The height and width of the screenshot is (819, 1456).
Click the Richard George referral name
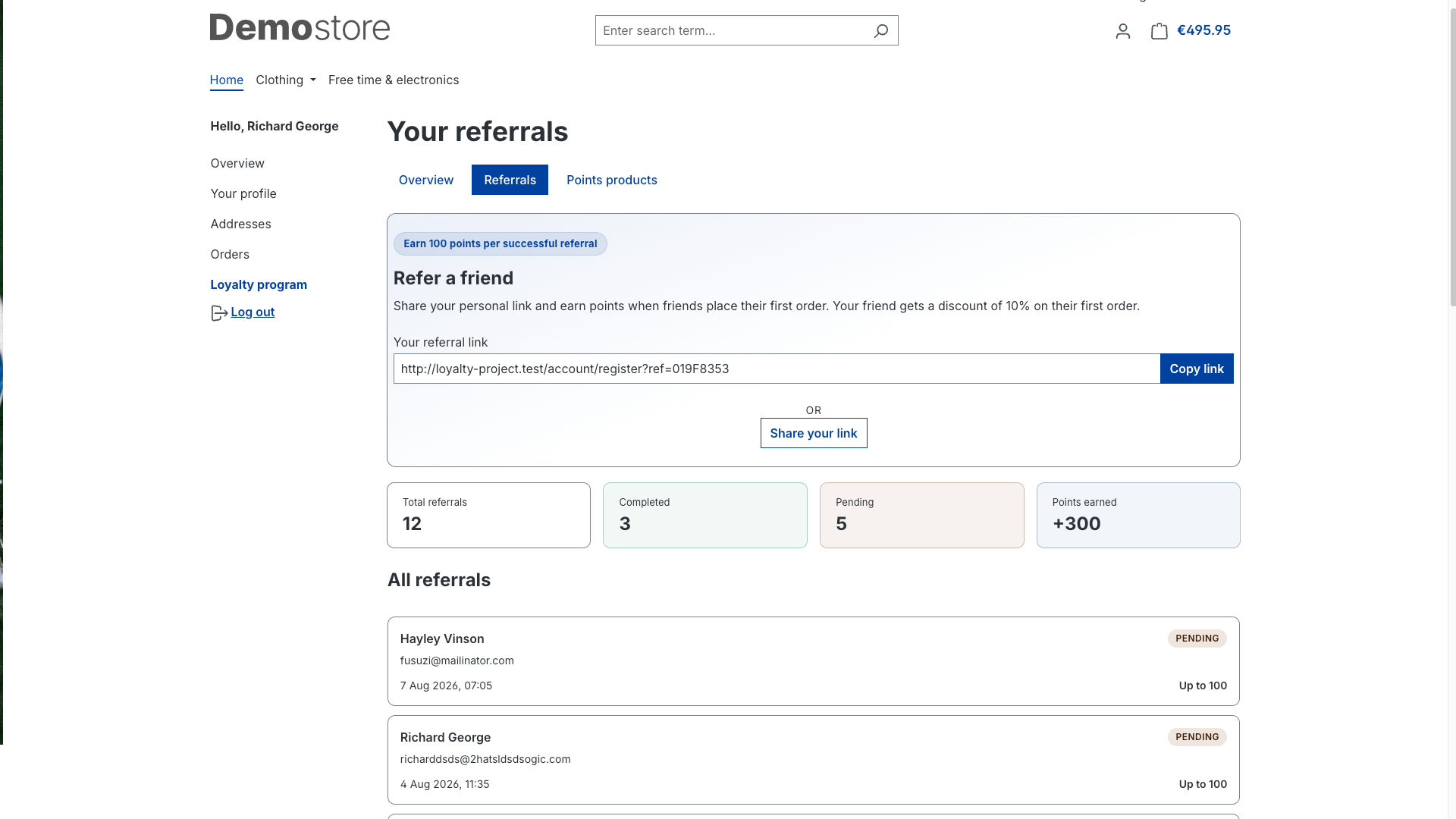click(x=445, y=737)
